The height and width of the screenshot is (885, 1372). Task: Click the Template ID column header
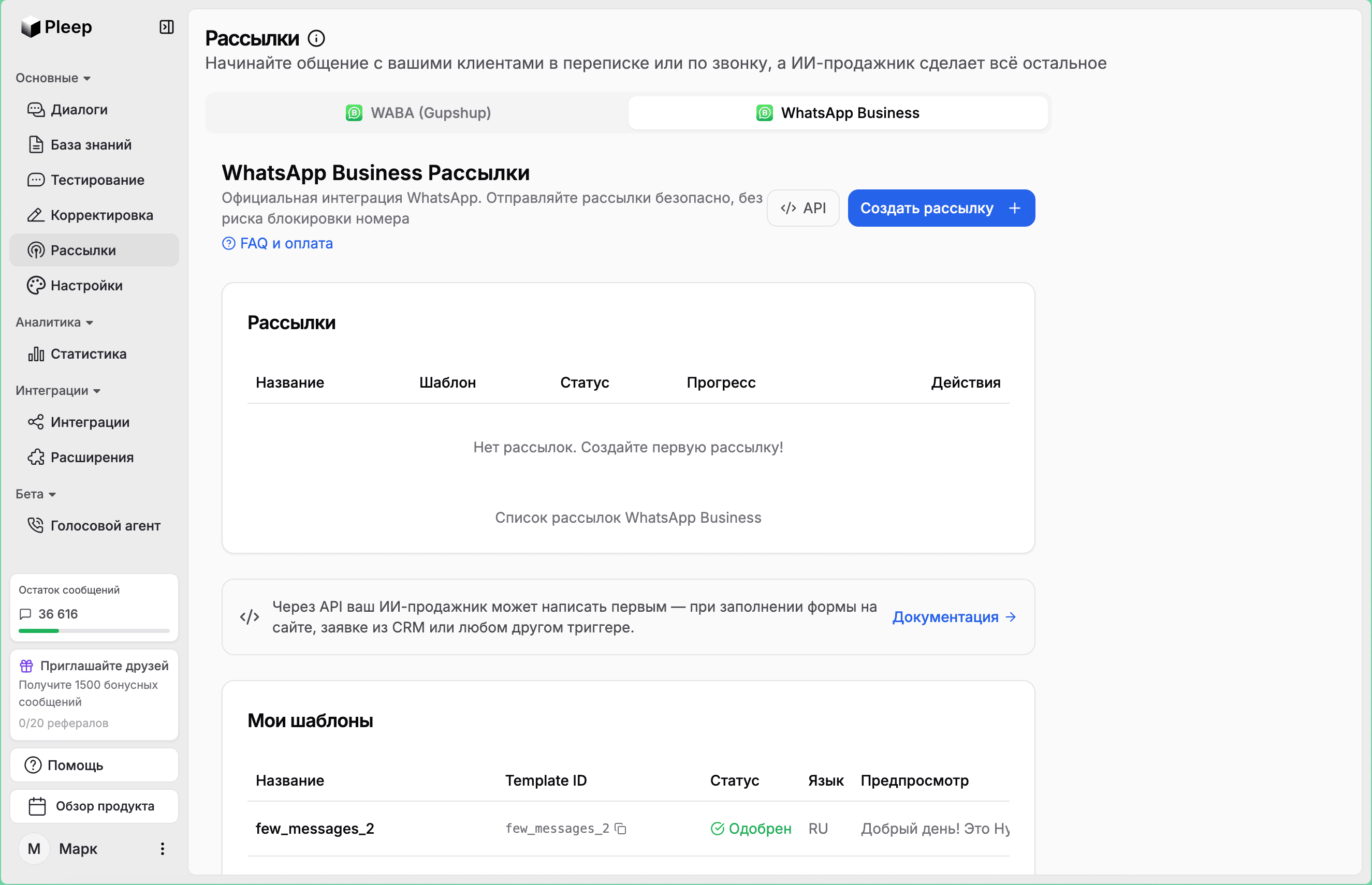pyautogui.click(x=546, y=780)
